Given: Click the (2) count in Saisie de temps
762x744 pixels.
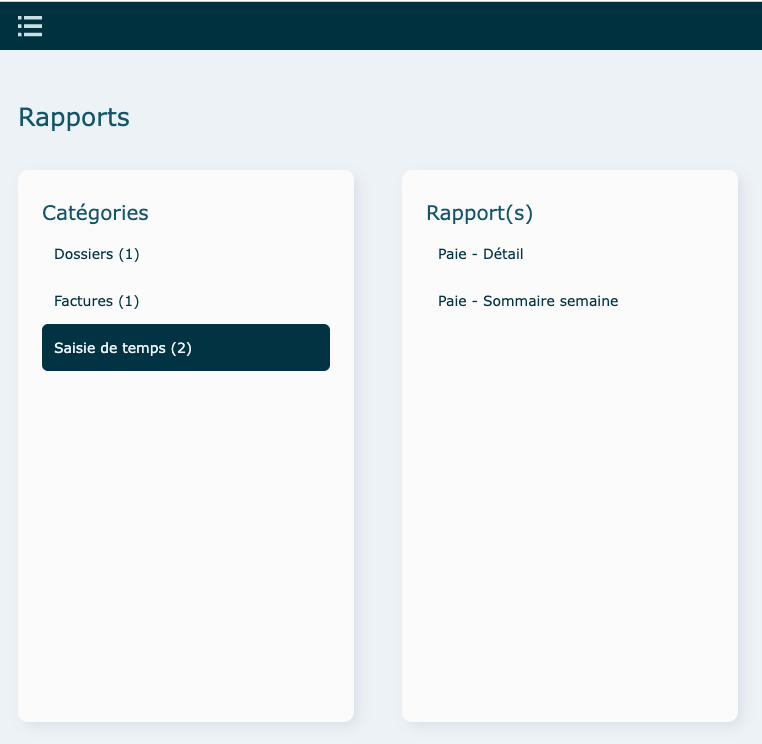Looking at the screenshot, I should point(181,348).
